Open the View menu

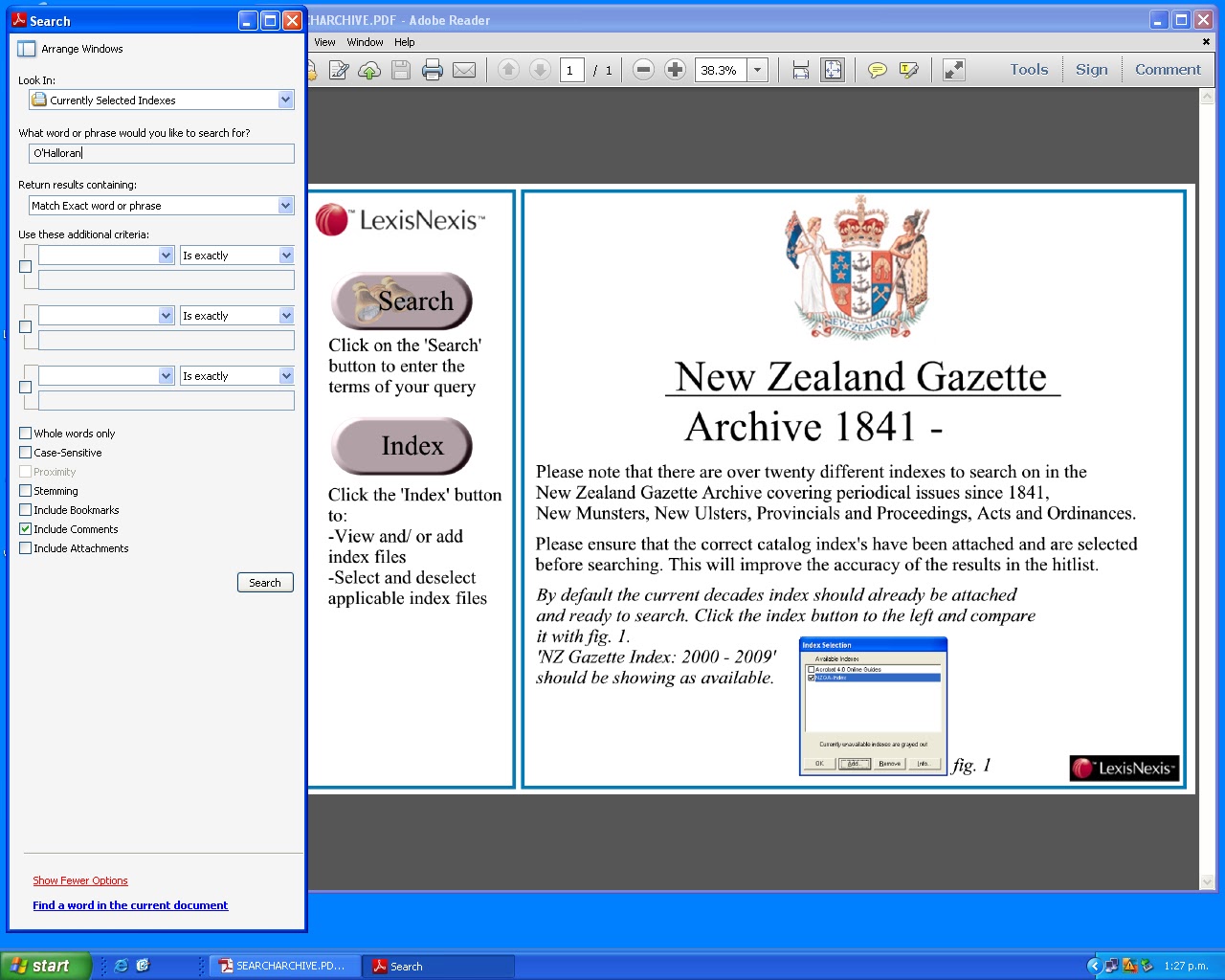[324, 42]
